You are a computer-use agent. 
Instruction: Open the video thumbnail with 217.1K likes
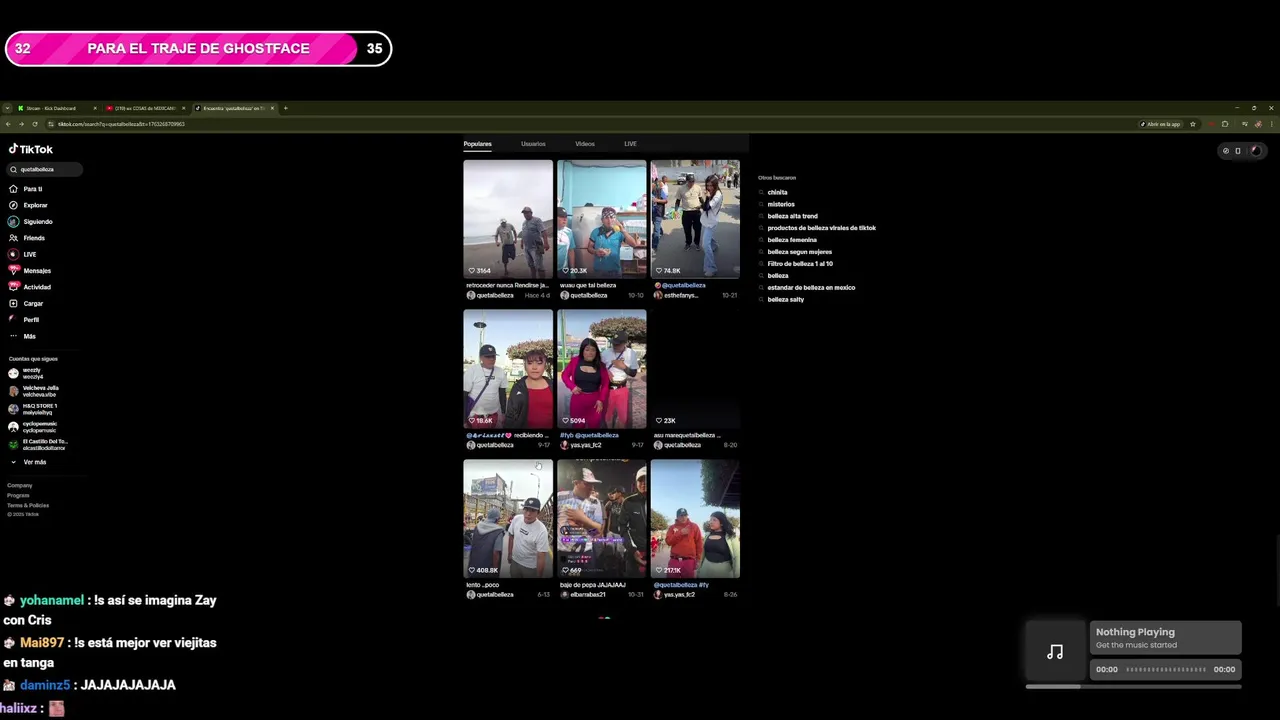coord(695,519)
